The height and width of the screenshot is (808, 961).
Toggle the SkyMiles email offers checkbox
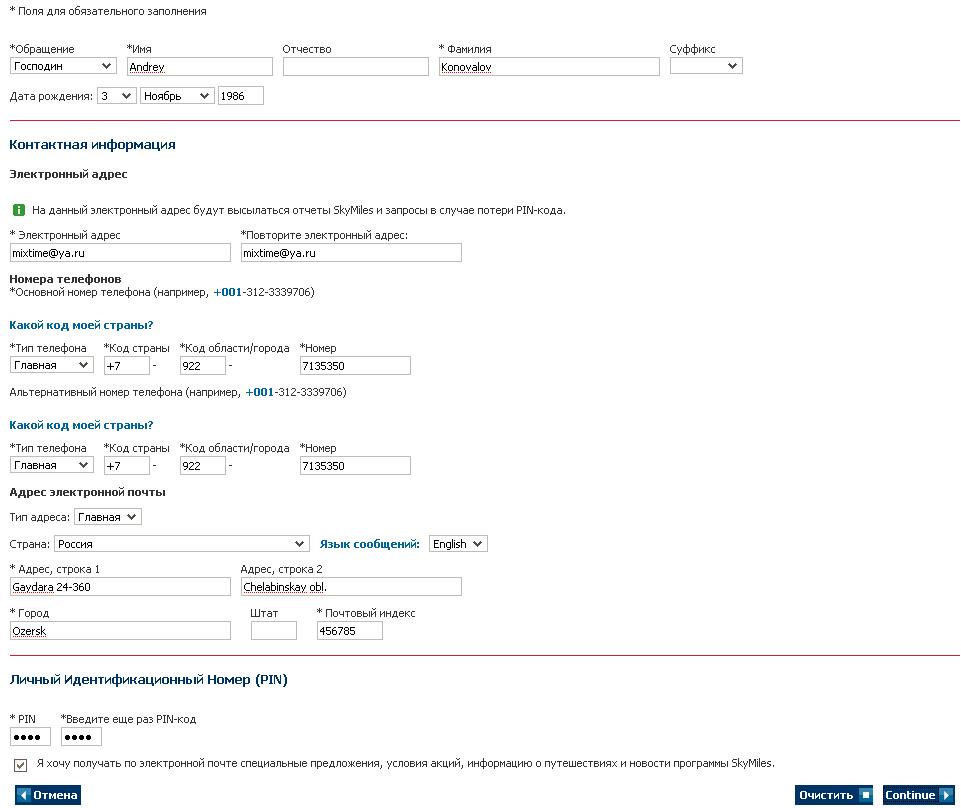click(x=21, y=765)
